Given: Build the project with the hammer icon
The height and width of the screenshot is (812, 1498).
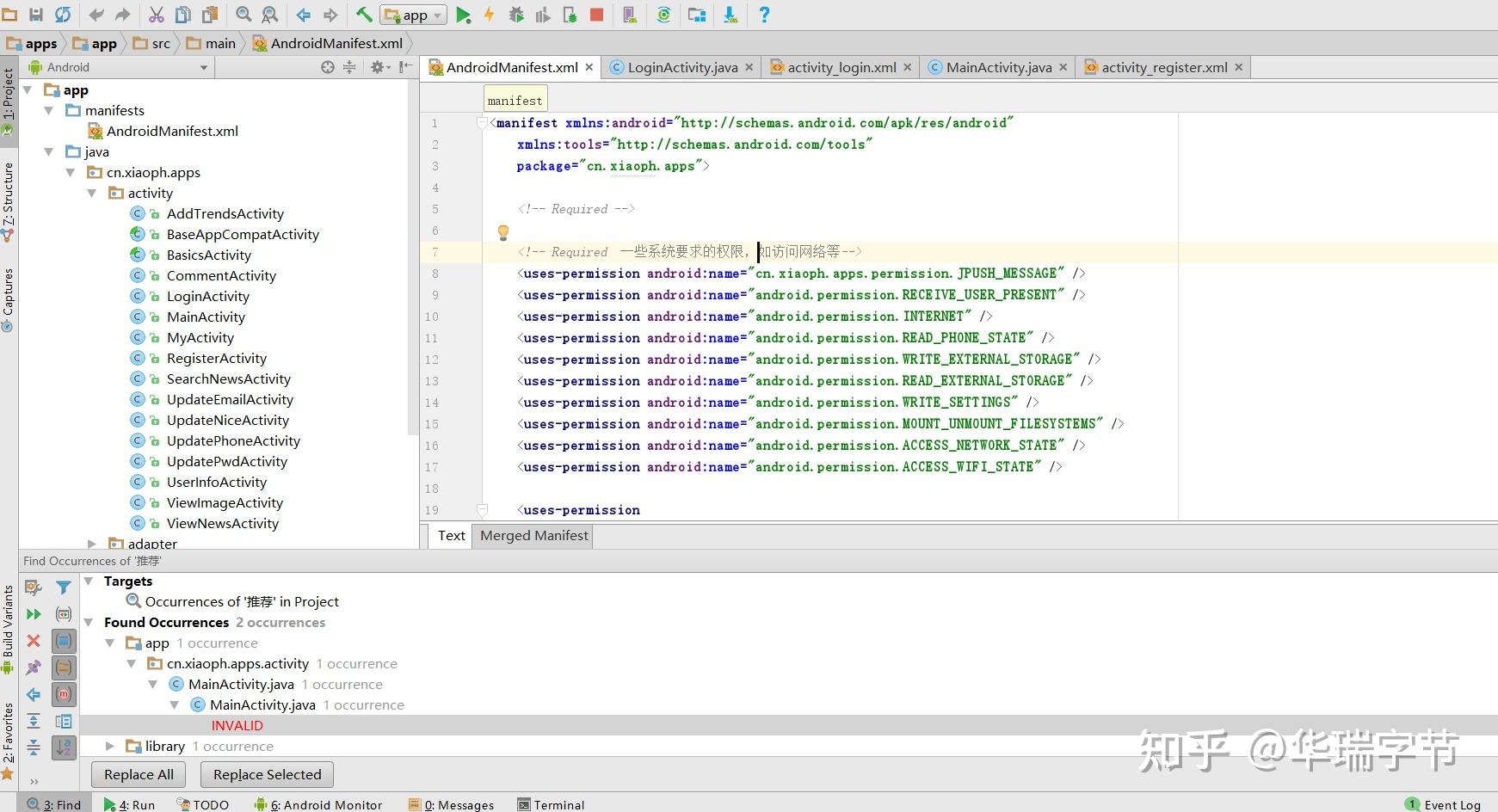Looking at the screenshot, I should click(364, 15).
